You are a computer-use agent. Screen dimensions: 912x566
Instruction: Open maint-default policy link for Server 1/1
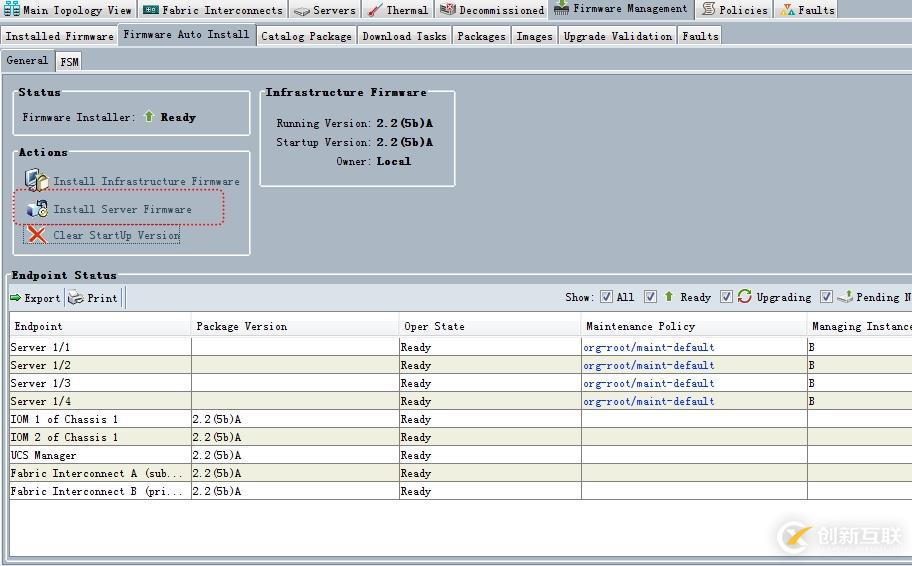point(649,347)
